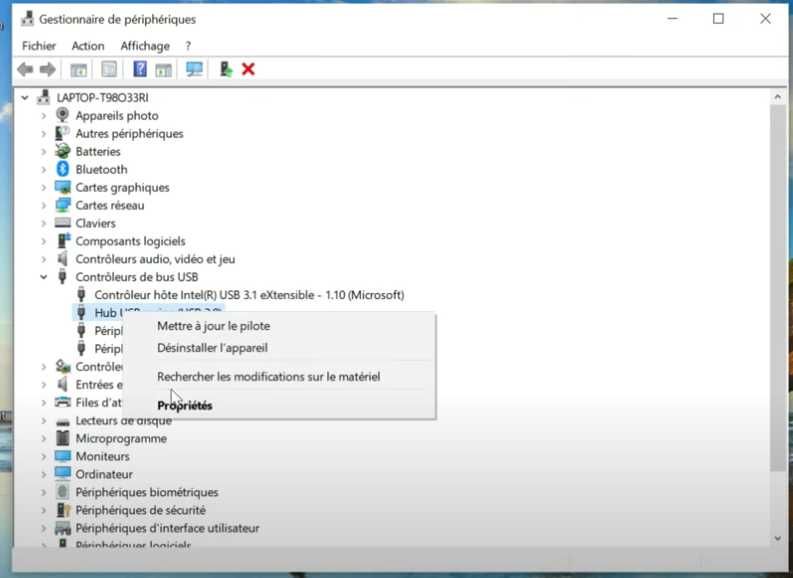Viewport: 793px width, 578px height.
Task: Click the Périphériques biométriques fingerprint icon
Action: (x=62, y=492)
